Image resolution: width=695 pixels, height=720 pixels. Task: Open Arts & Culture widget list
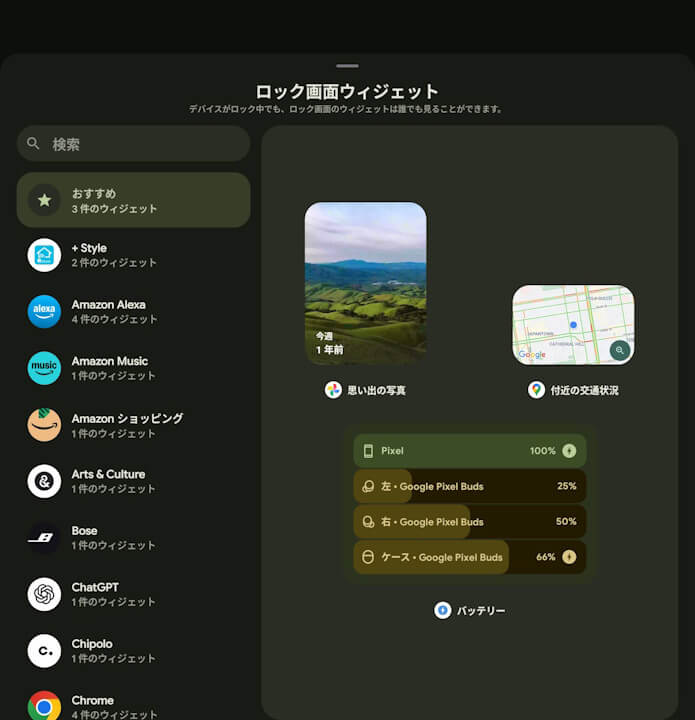click(x=134, y=481)
